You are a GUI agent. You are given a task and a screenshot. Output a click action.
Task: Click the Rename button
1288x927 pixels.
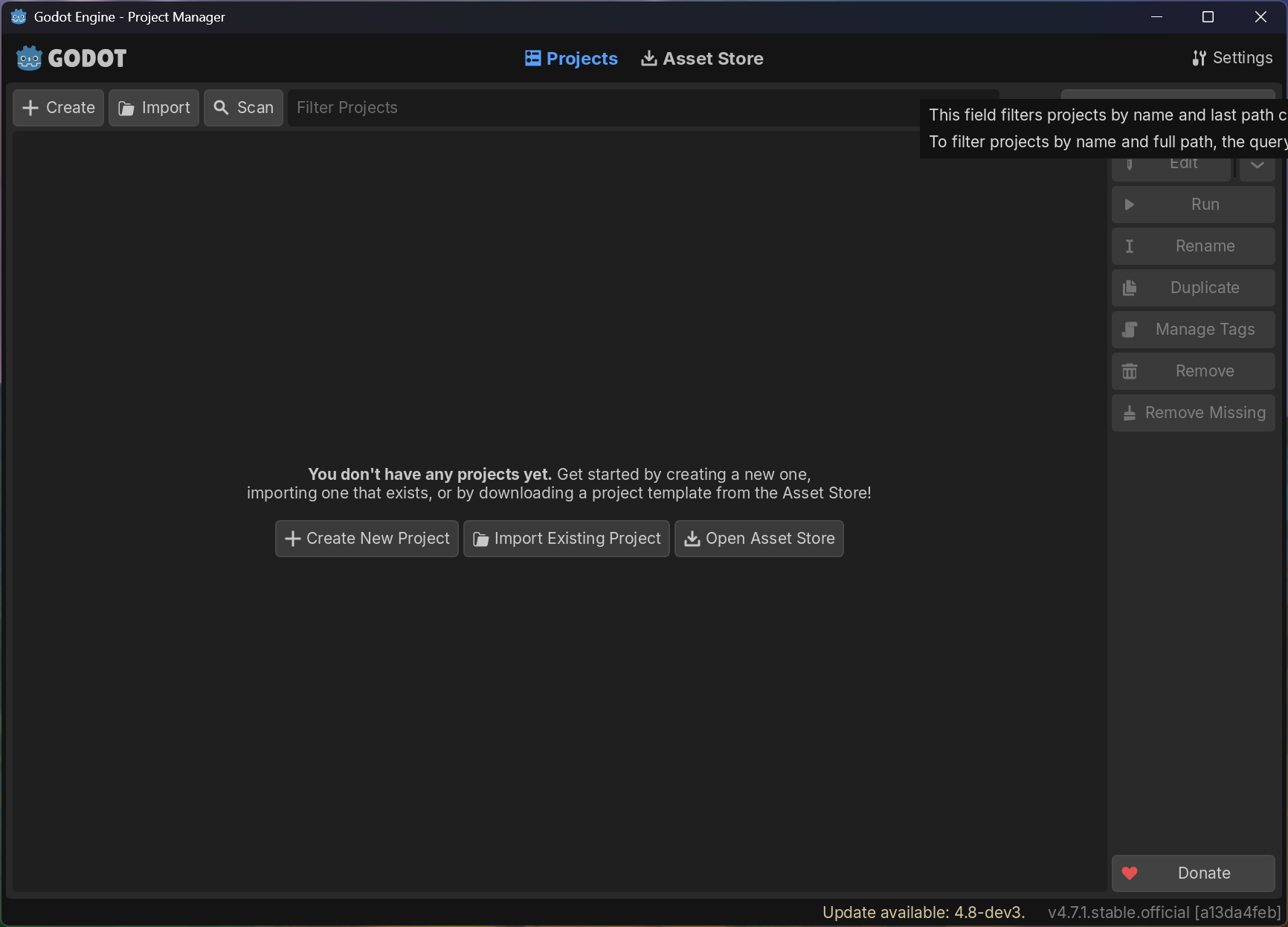point(1194,246)
